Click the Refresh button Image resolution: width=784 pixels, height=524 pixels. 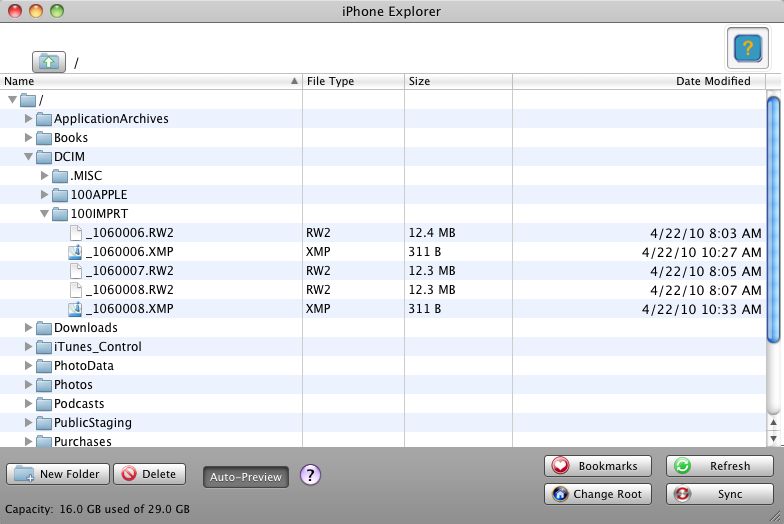(x=720, y=466)
